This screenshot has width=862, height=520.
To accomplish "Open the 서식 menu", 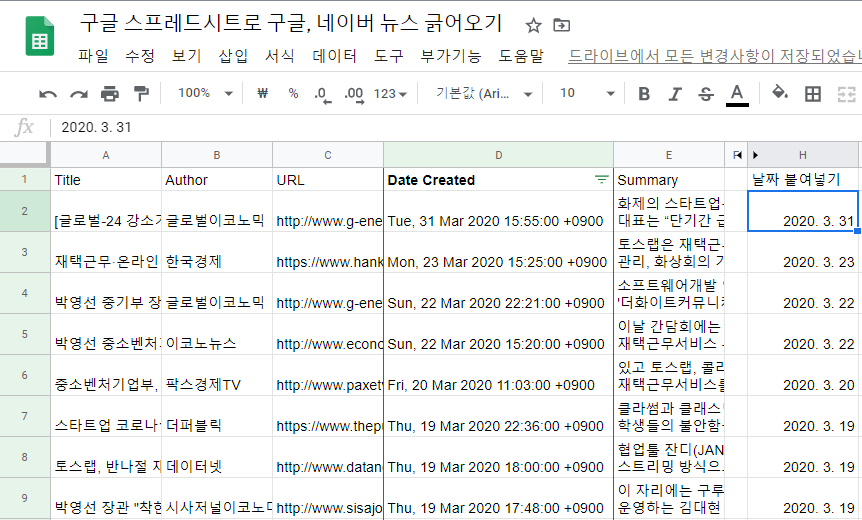I will (280, 56).
